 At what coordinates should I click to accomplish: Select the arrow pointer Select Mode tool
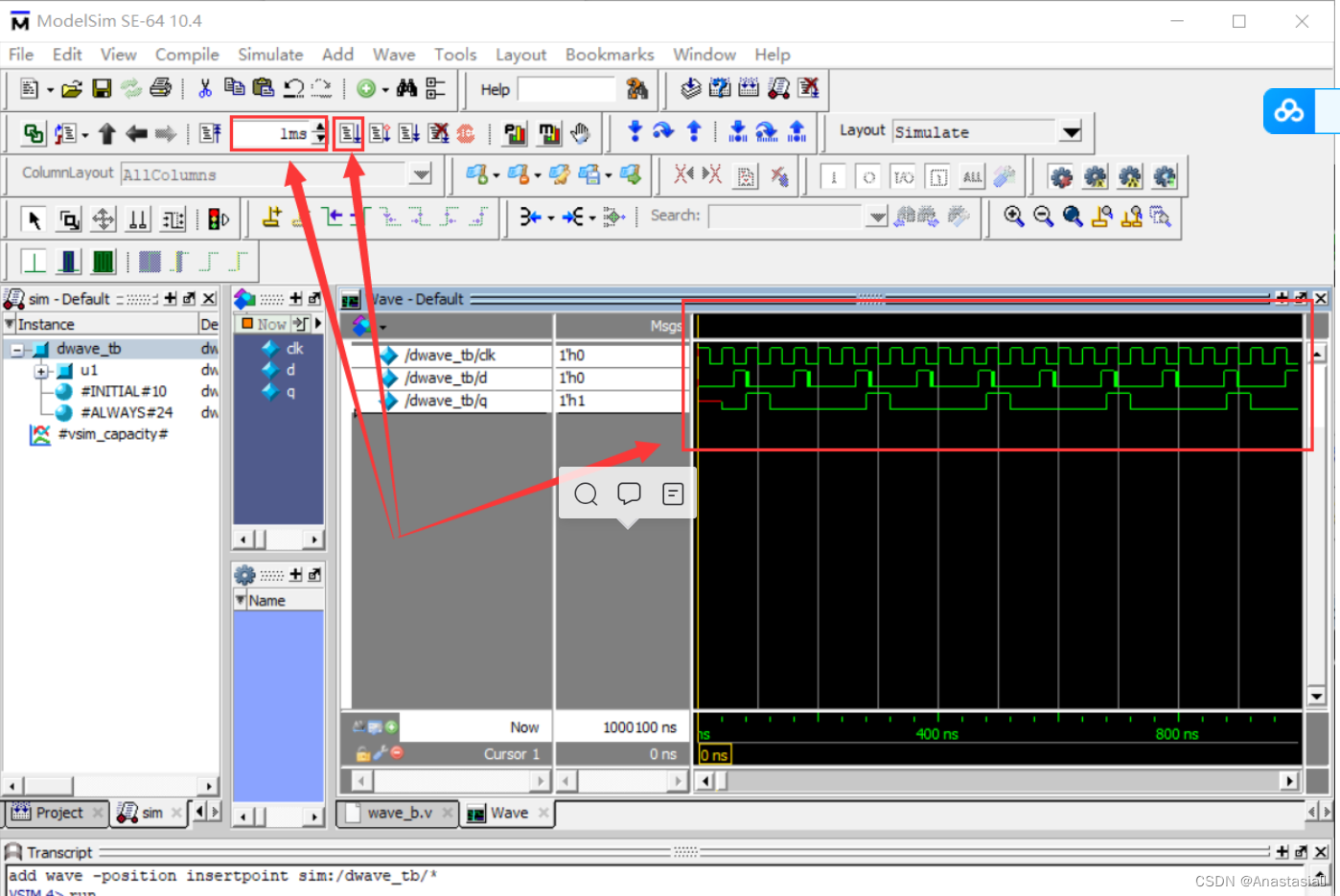35,219
